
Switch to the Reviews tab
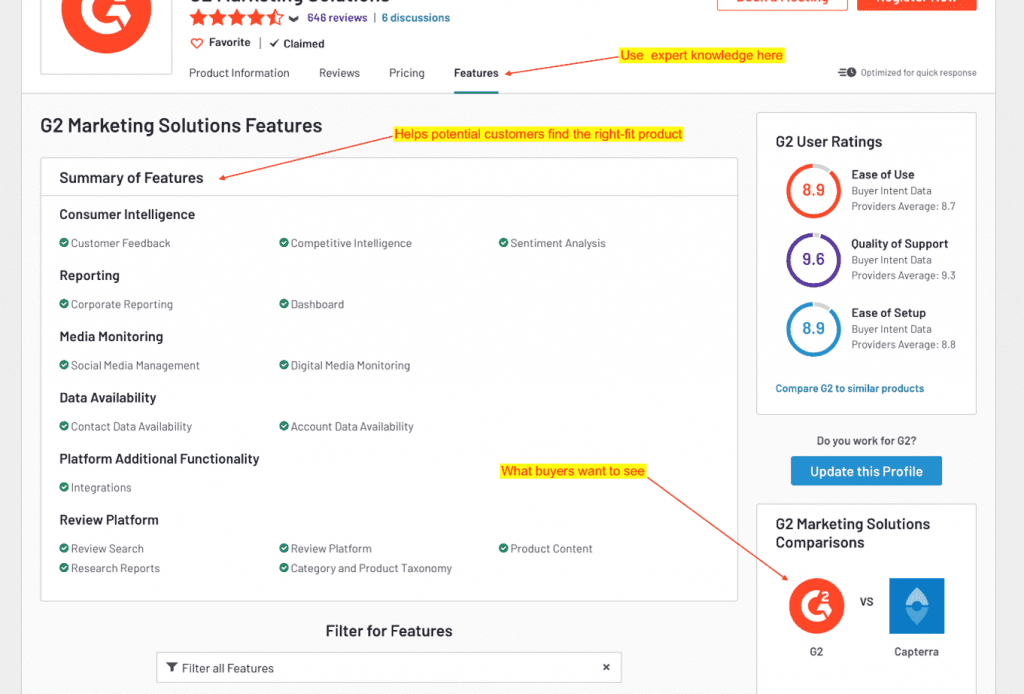[339, 73]
